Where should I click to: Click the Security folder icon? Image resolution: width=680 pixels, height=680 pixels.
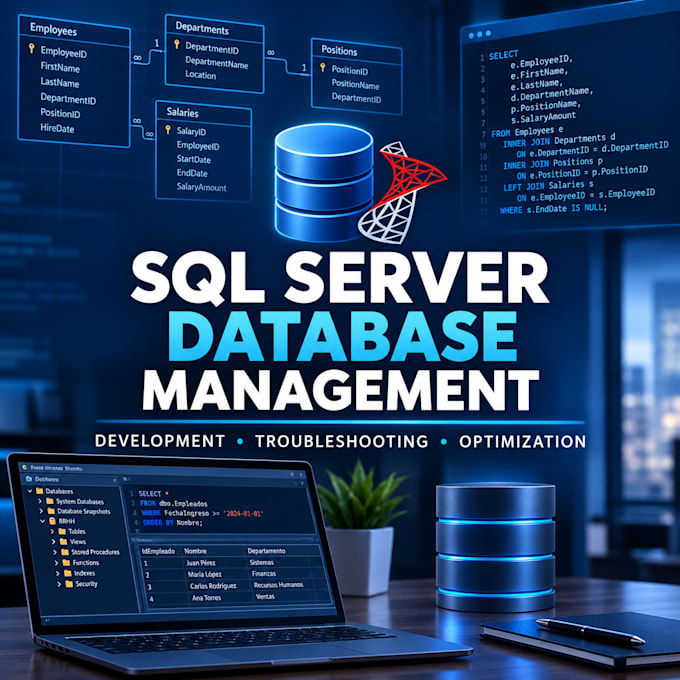pos(69,584)
